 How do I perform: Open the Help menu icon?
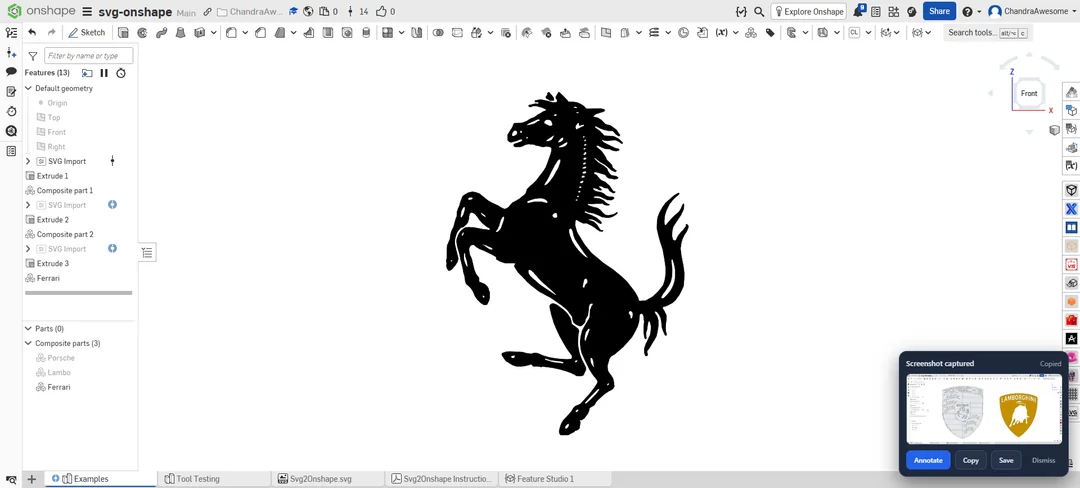tap(967, 12)
